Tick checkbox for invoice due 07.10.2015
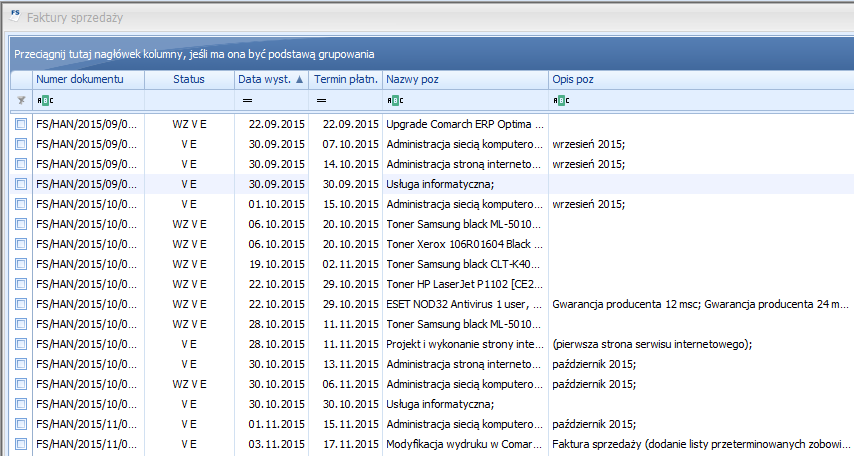Image resolution: width=854 pixels, height=456 pixels. [x=21, y=144]
